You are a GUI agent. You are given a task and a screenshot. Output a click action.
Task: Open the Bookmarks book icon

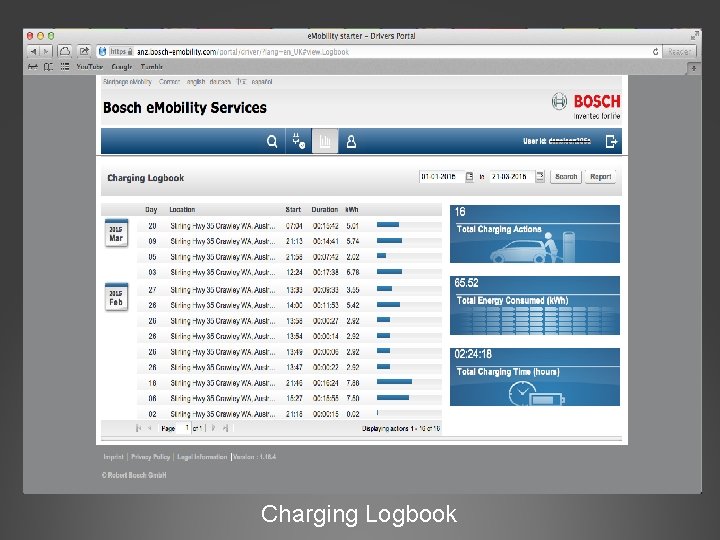click(48, 67)
